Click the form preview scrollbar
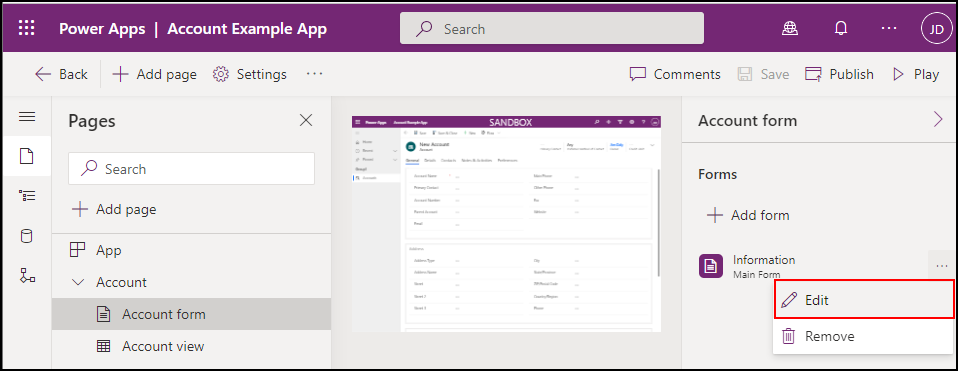Viewport: 958px width, 371px height. pos(659,223)
